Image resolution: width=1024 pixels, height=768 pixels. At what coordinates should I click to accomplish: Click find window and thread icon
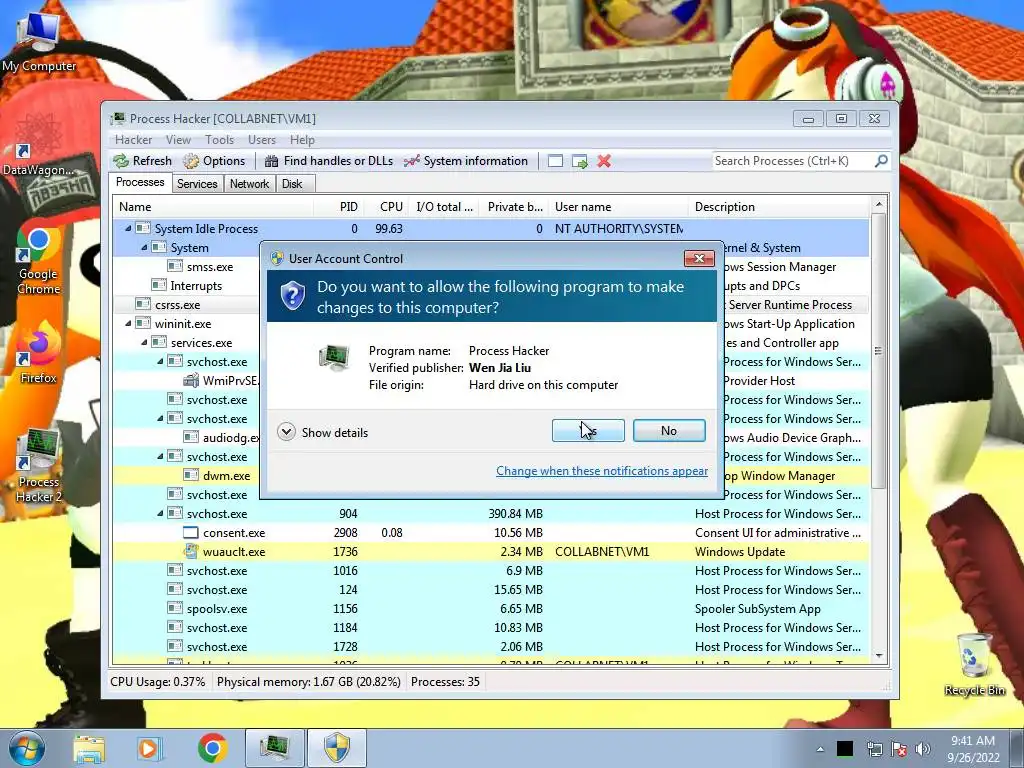pyautogui.click(x=579, y=161)
